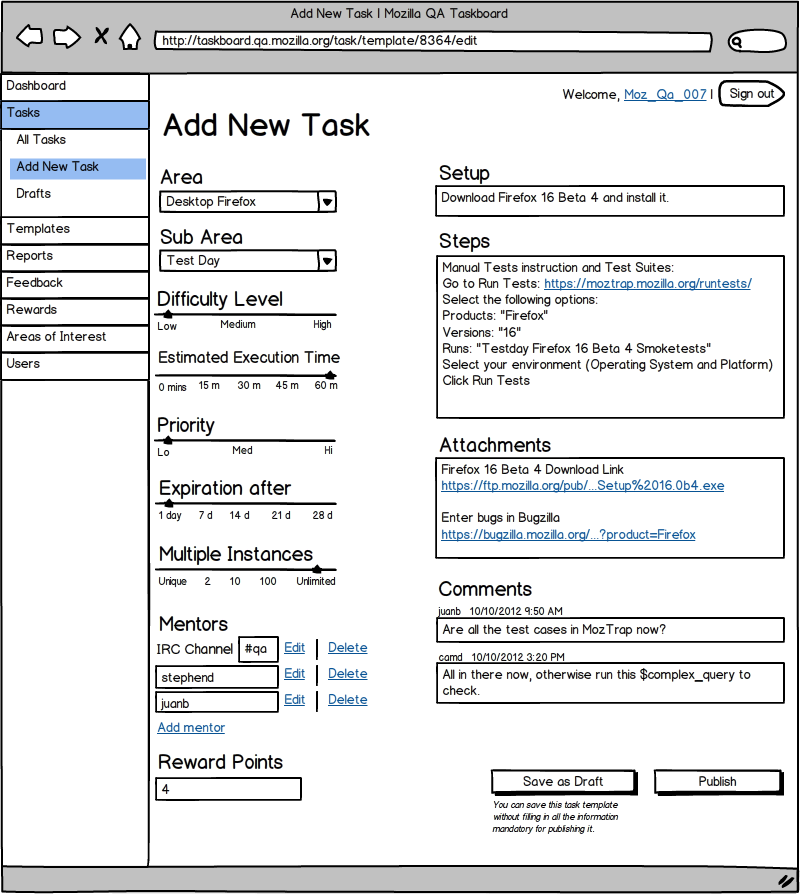Open the Feedback menu item
Viewport: 800px width, 894px height.
point(75,283)
